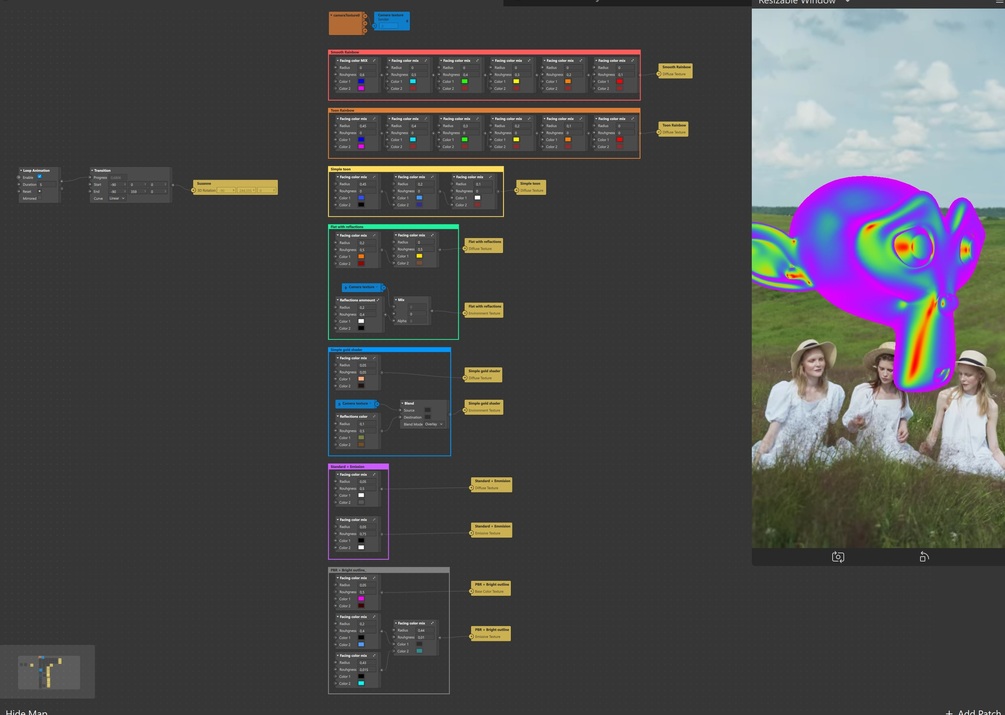The image size is (1005, 715).
Task: Select the PBR + Bright outline comment header
Action: 388,570
